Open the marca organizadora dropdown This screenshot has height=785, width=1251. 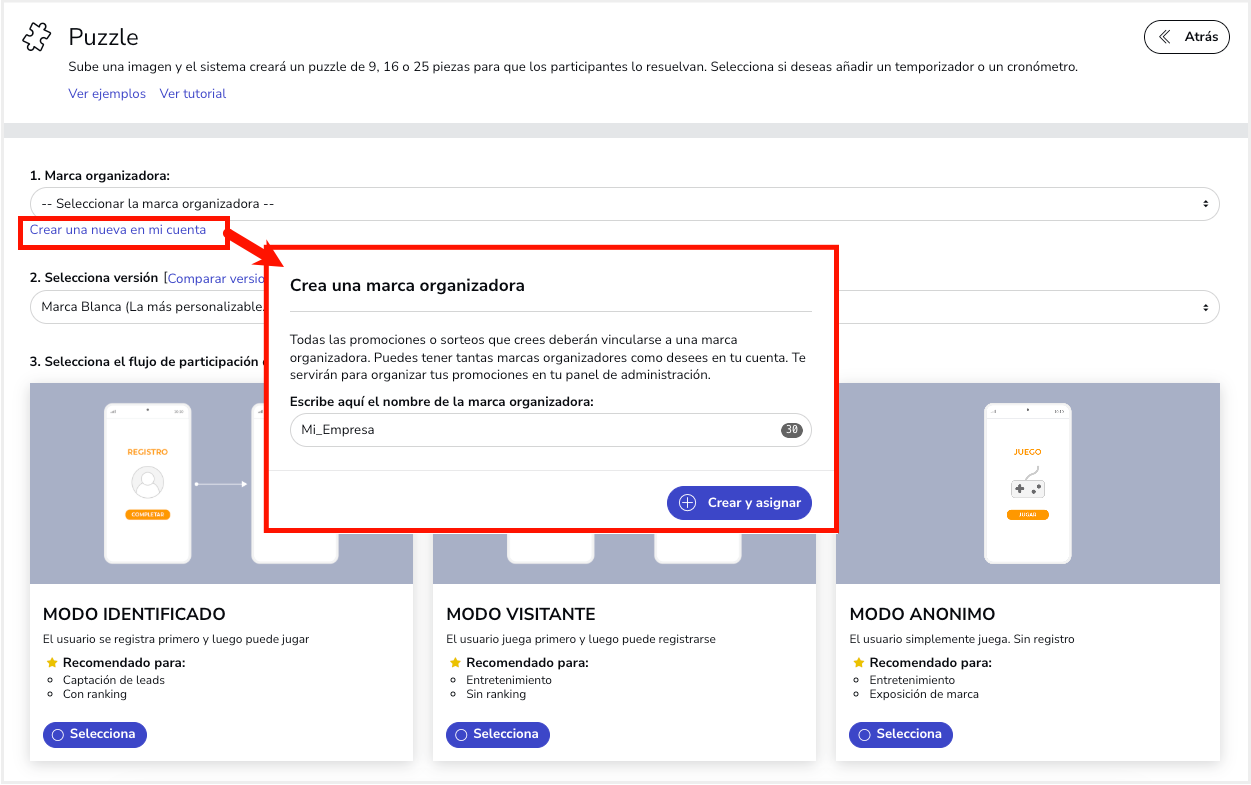coord(624,203)
